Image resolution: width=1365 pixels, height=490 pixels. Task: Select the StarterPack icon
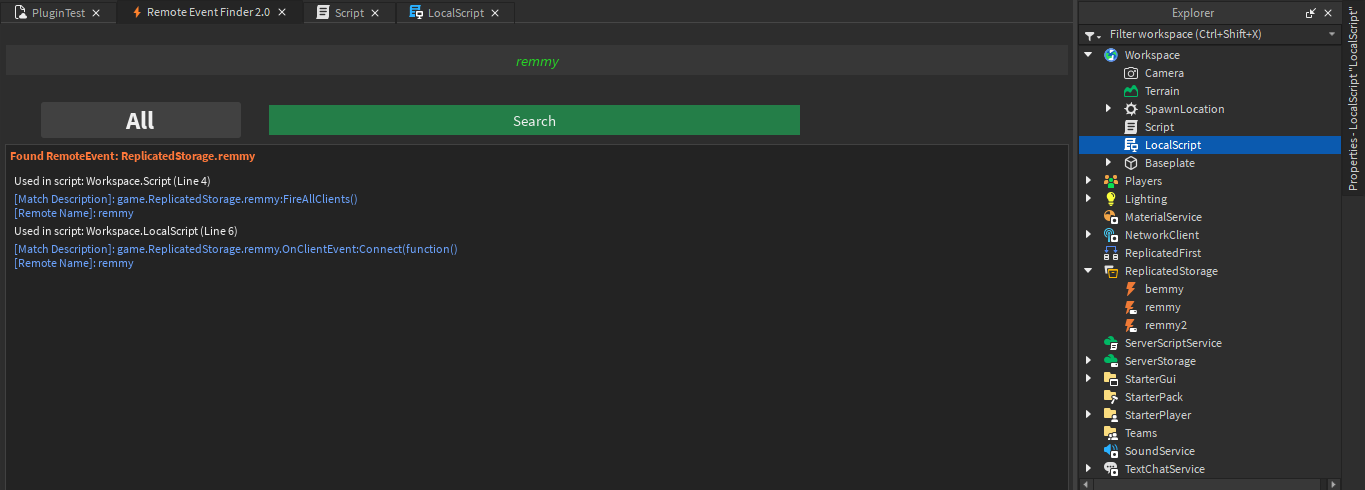[x=1110, y=397]
